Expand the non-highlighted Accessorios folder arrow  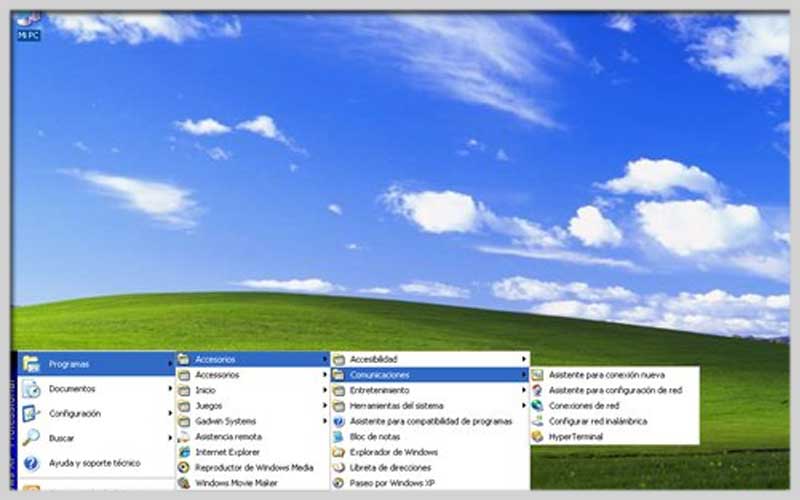coord(324,374)
